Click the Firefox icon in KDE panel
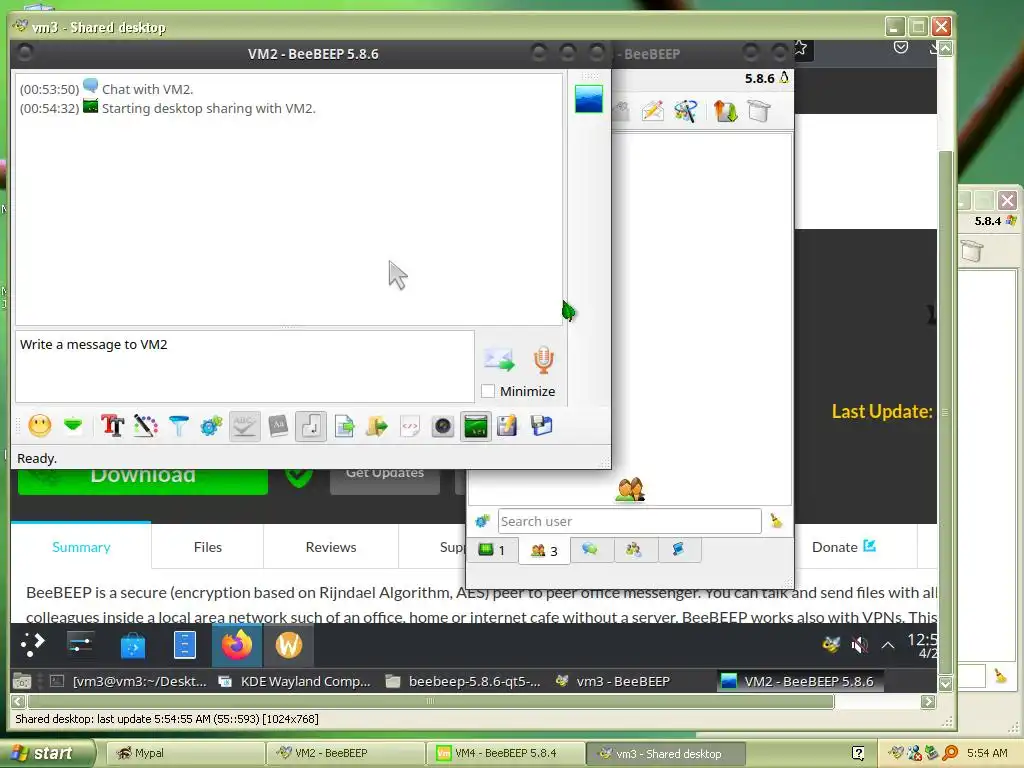This screenshot has height=768, width=1024. [x=236, y=645]
